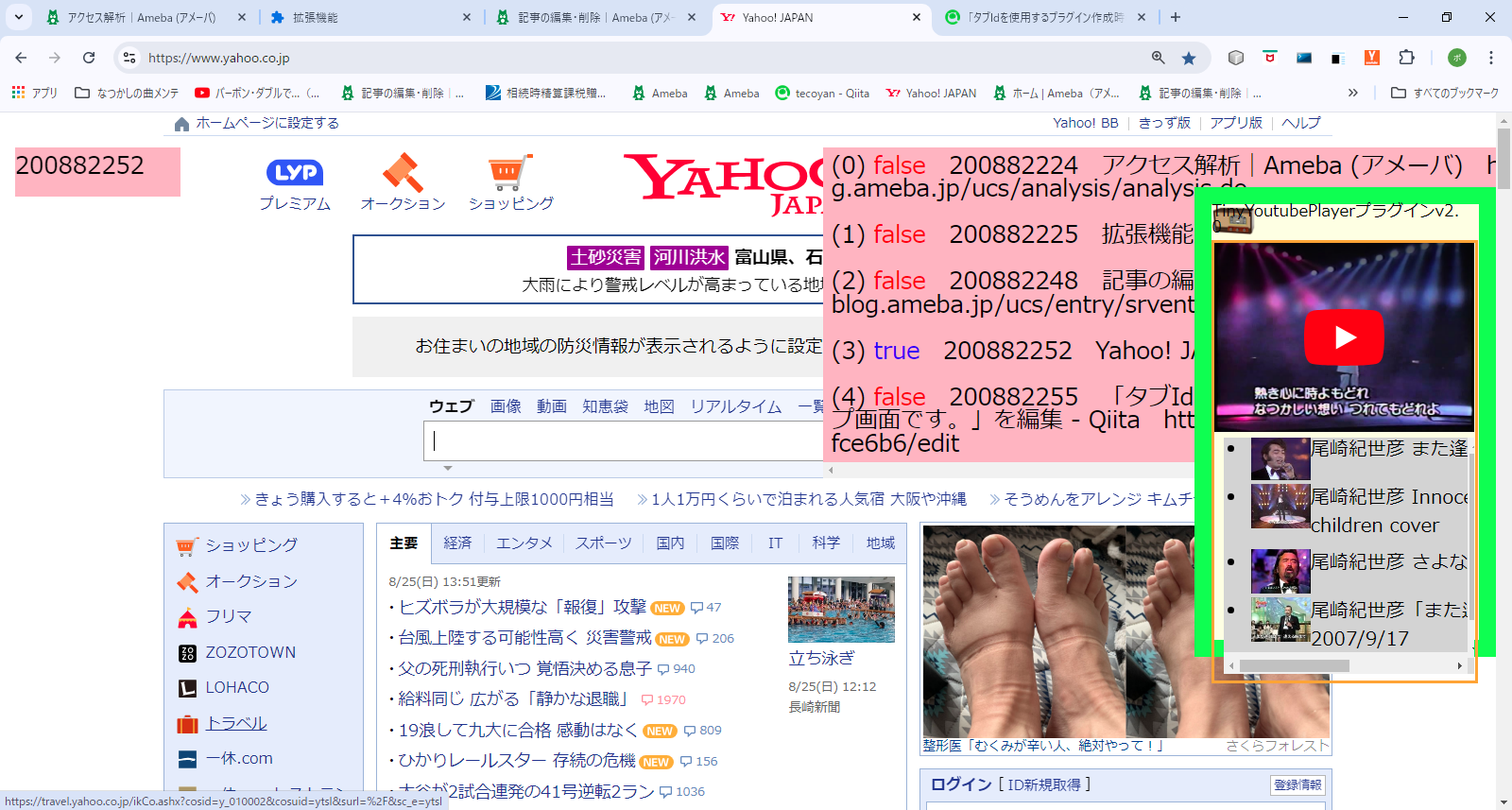Open トラベル in the sidebar
Screen dimensions: 1512x810
click(x=236, y=723)
